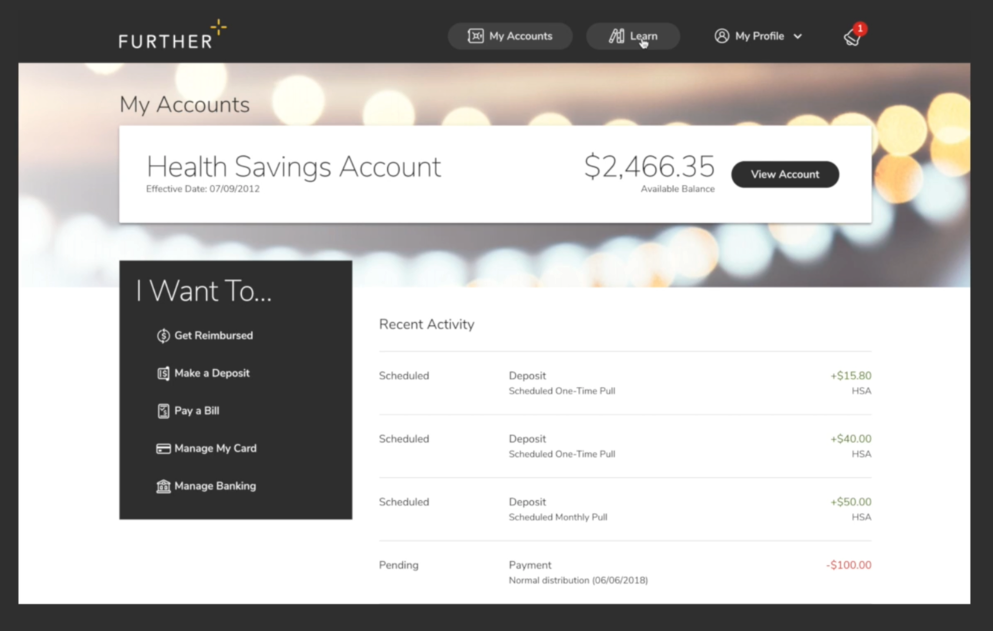Click the Get Reimbursed dollar icon
Screen dimensions: 993x631
(x=163, y=336)
